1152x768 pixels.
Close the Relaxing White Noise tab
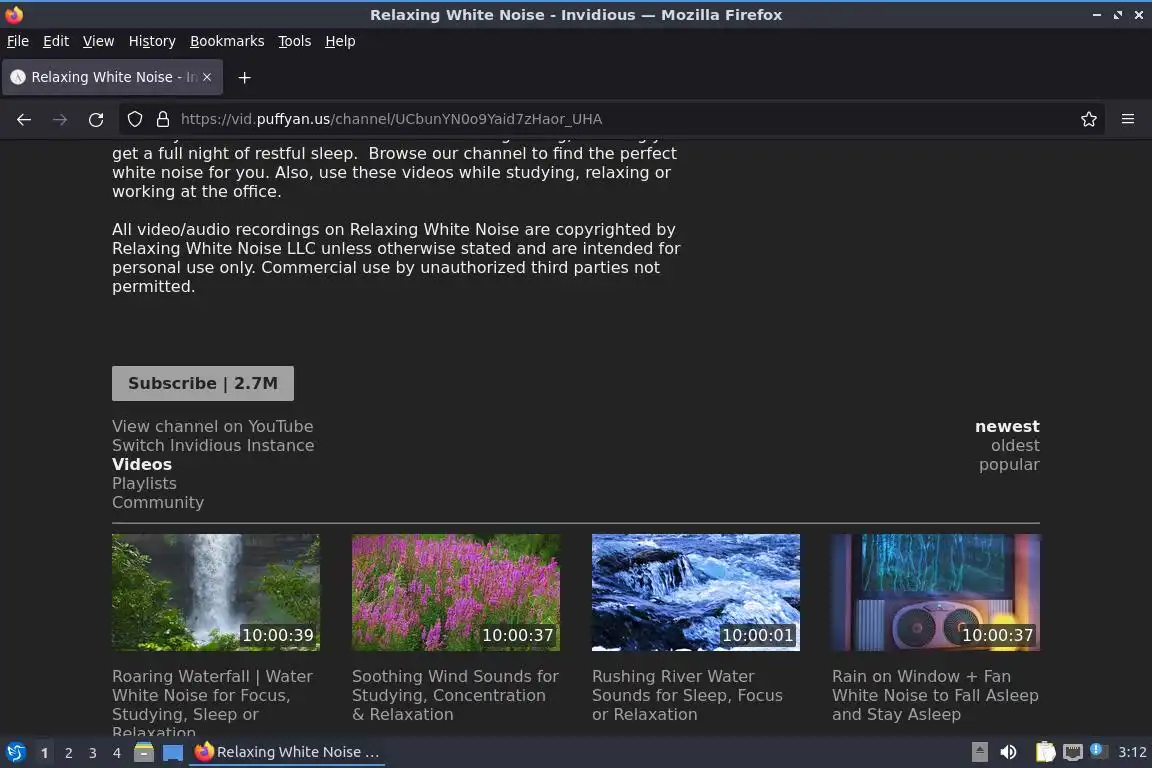click(x=207, y=77)
